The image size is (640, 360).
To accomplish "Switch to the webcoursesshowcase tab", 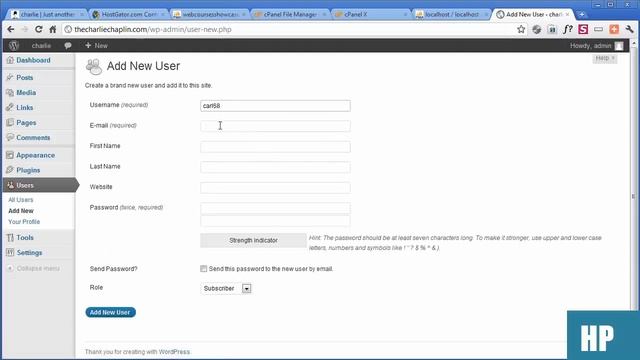I will point(209,14).
